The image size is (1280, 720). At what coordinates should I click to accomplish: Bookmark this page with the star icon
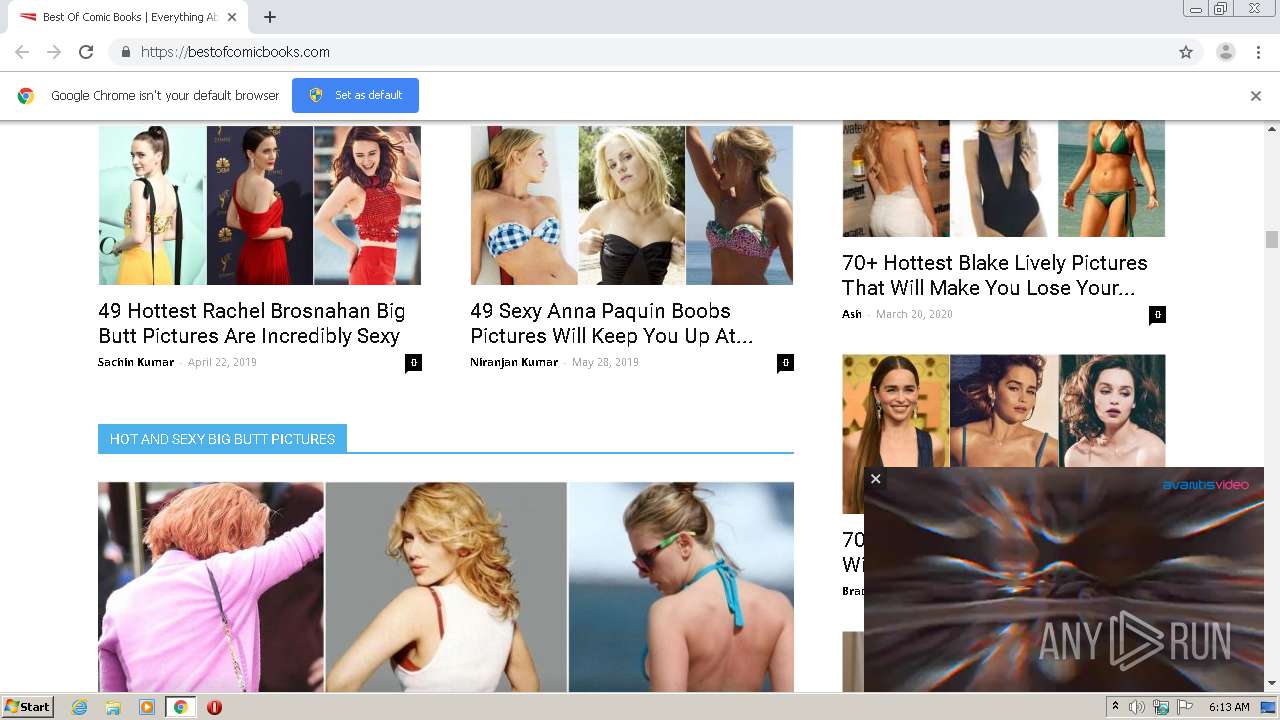click(1186, 52)
